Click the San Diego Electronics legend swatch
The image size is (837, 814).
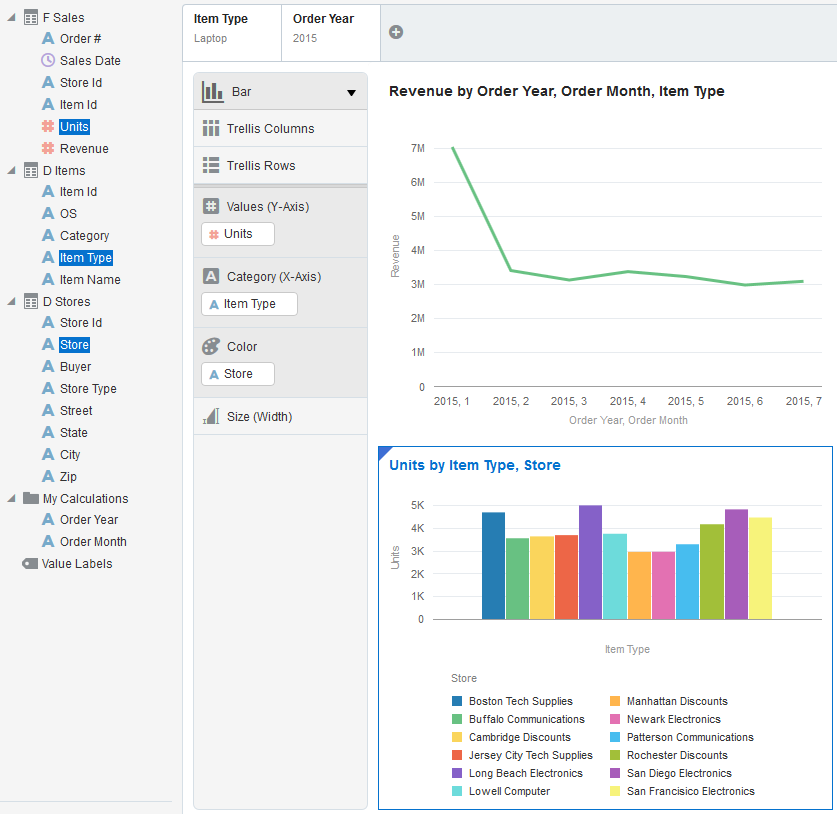[615, 773]
